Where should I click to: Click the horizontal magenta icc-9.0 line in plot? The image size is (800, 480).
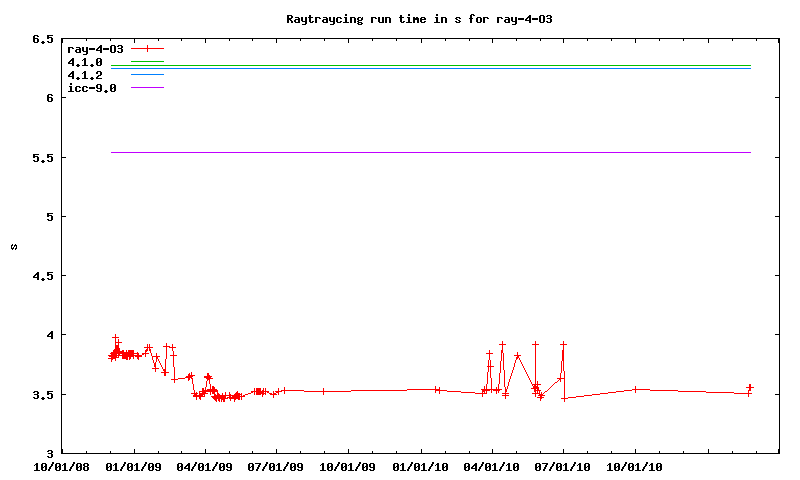(x=430, y=152)
